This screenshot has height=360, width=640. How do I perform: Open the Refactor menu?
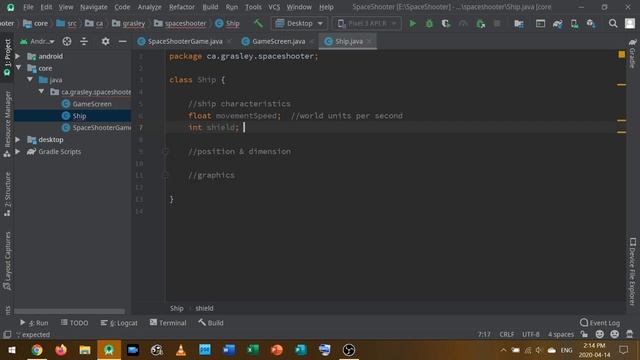182,7
